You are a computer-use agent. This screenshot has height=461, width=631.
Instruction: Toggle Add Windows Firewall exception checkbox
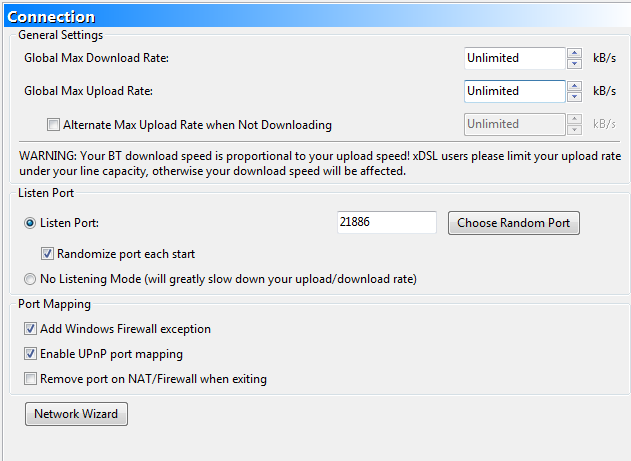tap(31, 329)
